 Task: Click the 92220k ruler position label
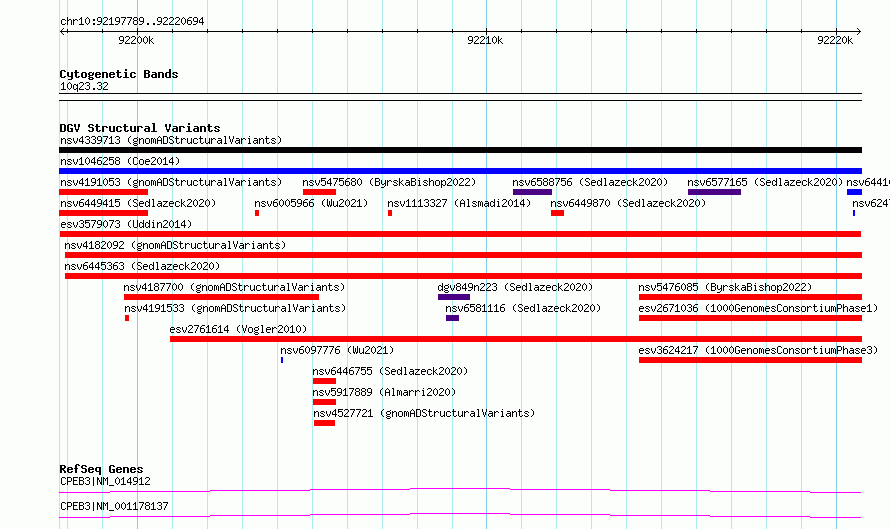[x=834, y=40]
